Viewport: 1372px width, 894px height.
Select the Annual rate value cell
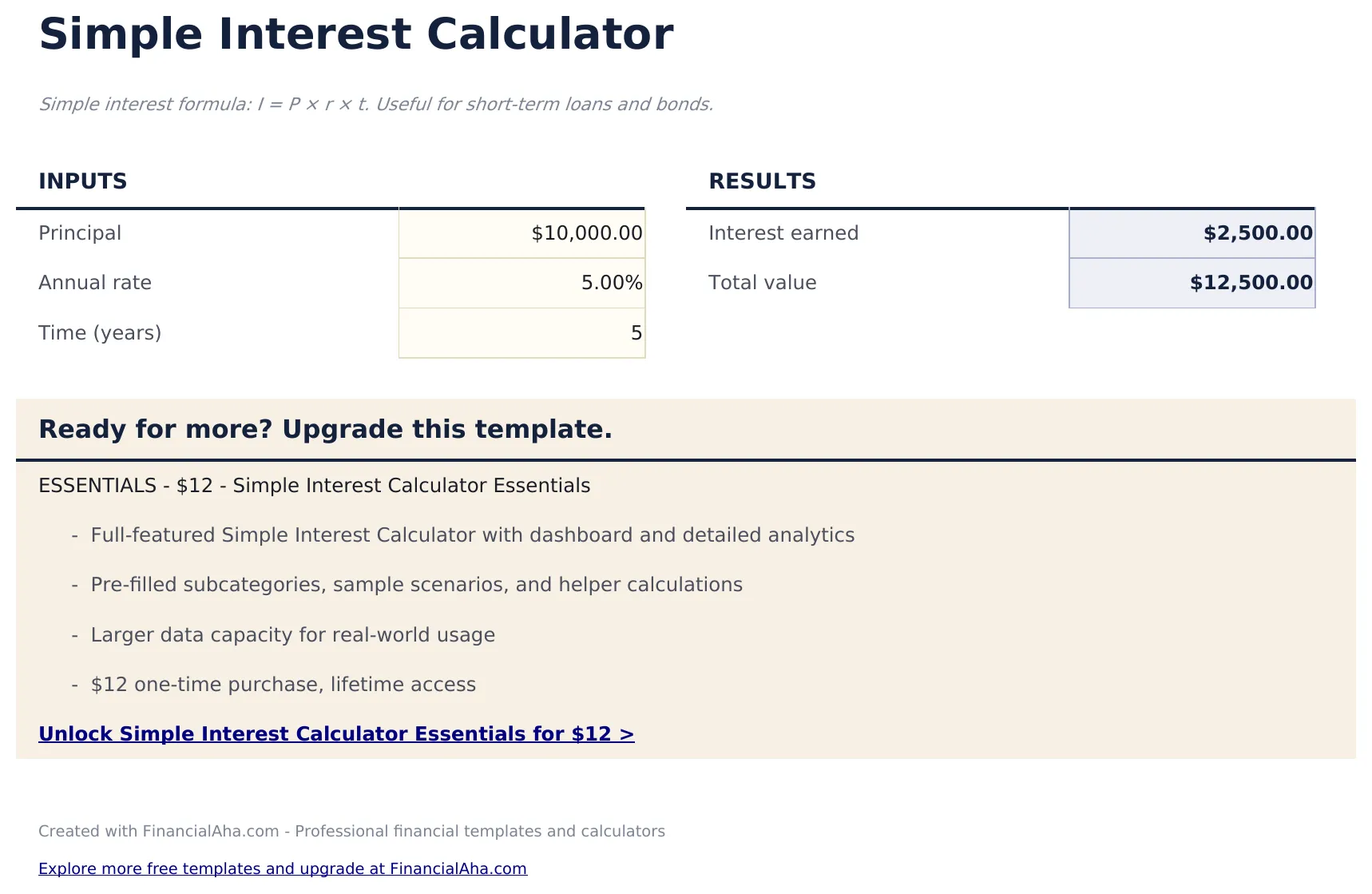[521, 282]
